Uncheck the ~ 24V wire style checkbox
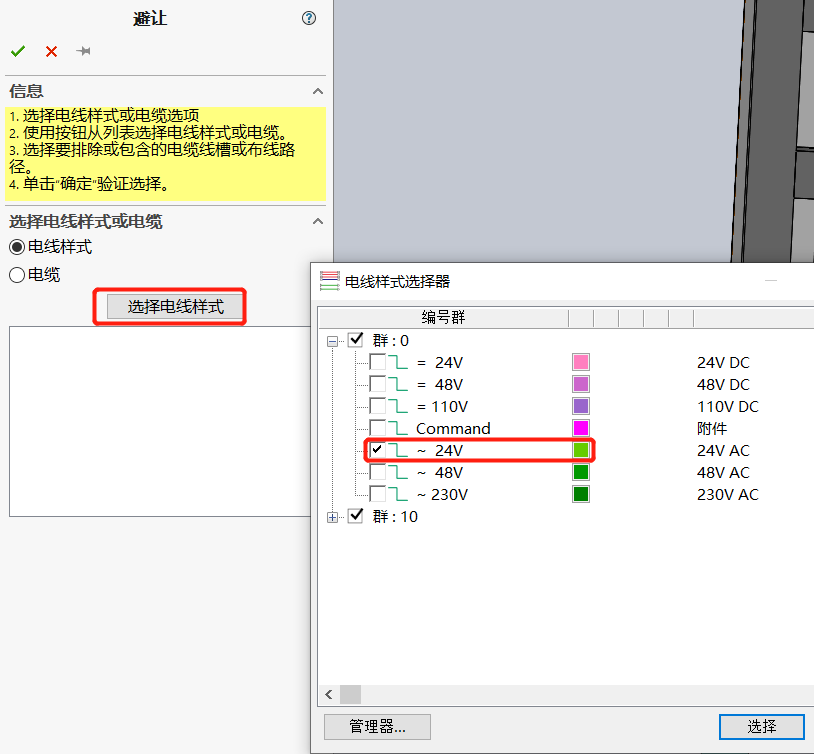The image size is (814, 754). (377, 450)
